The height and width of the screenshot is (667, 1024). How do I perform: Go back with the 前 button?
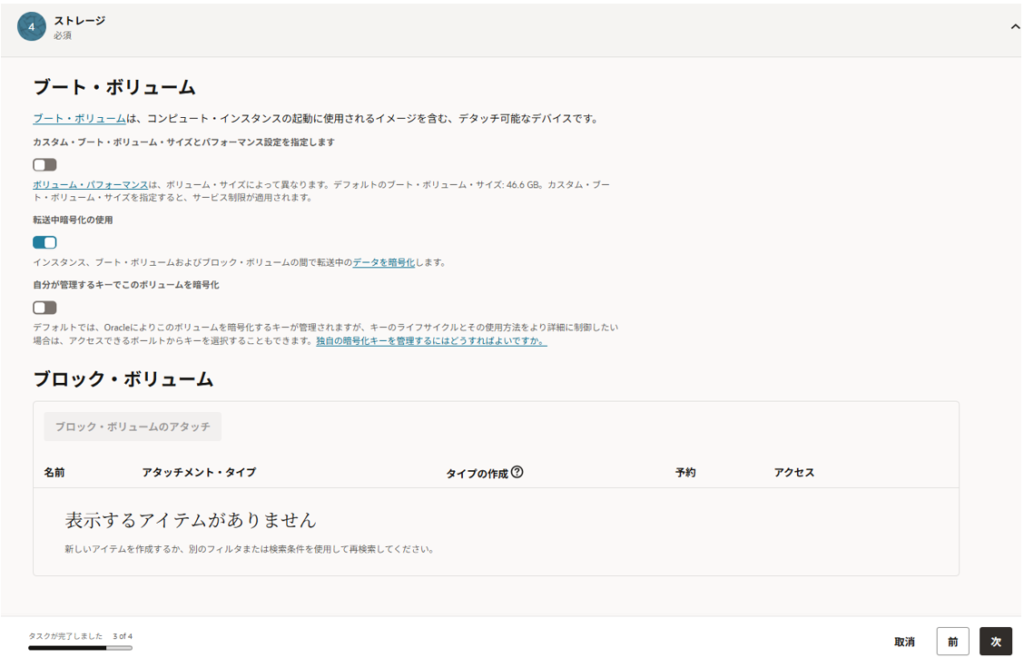tap(952, 642)
